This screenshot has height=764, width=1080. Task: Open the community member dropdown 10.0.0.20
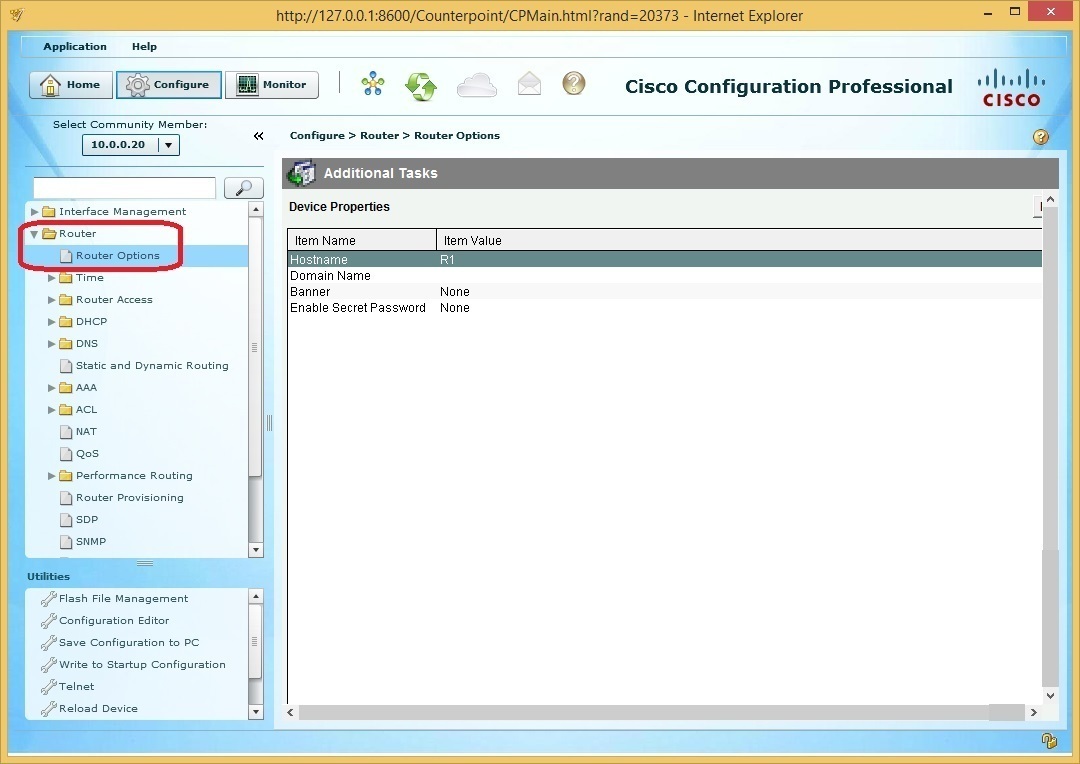(x=131, y=145)
